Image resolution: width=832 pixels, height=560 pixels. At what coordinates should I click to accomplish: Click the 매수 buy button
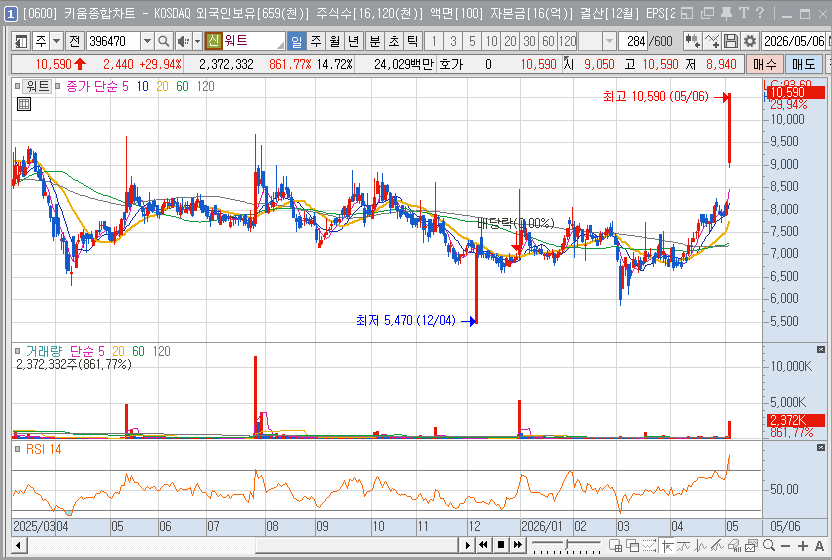(x=765, y=64)
